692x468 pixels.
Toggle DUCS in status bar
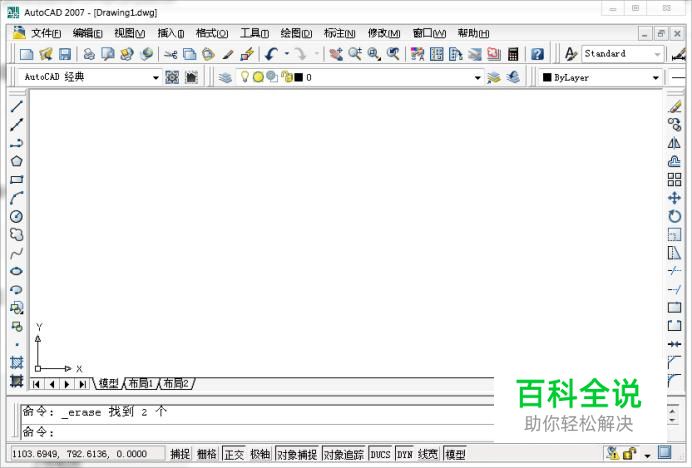[380, 454]
